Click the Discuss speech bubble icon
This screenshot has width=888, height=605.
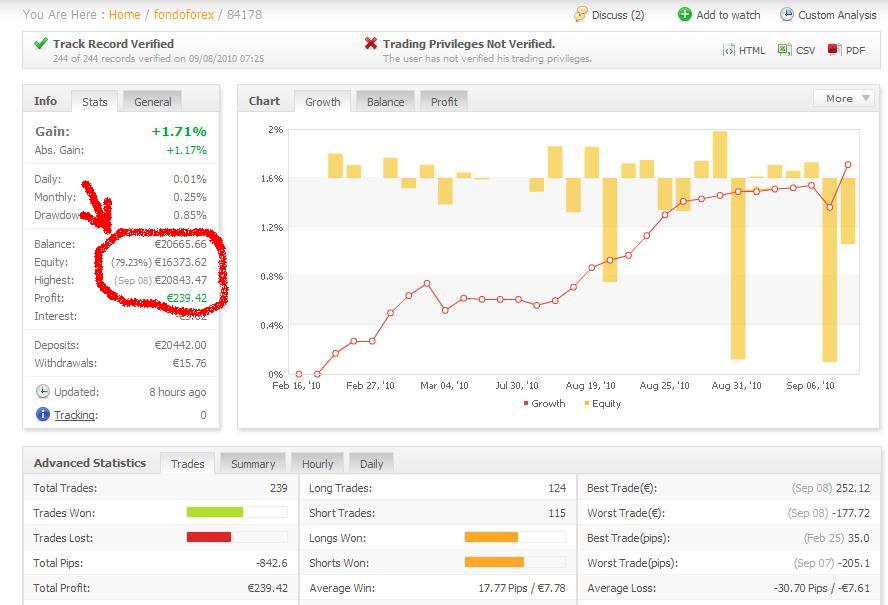[x=581, y=15]
